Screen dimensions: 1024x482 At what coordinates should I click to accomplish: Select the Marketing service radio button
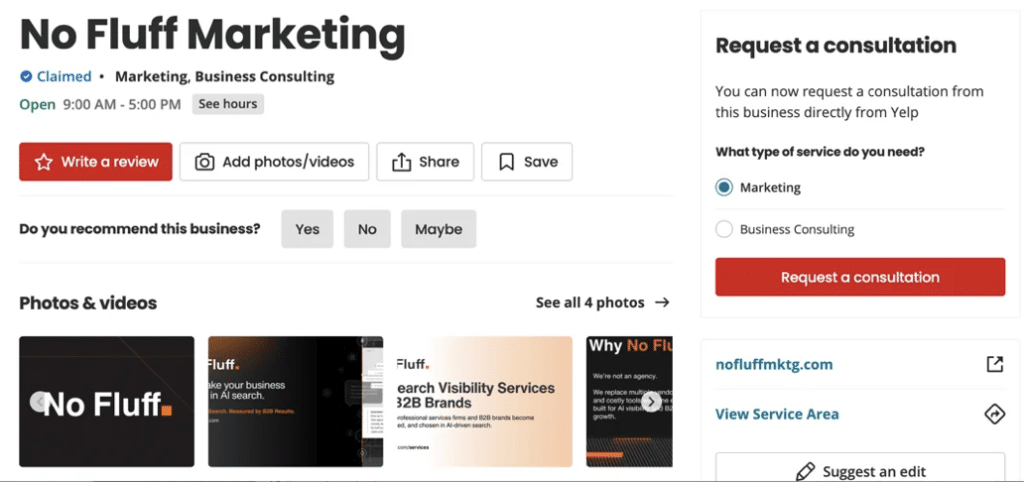724,187
